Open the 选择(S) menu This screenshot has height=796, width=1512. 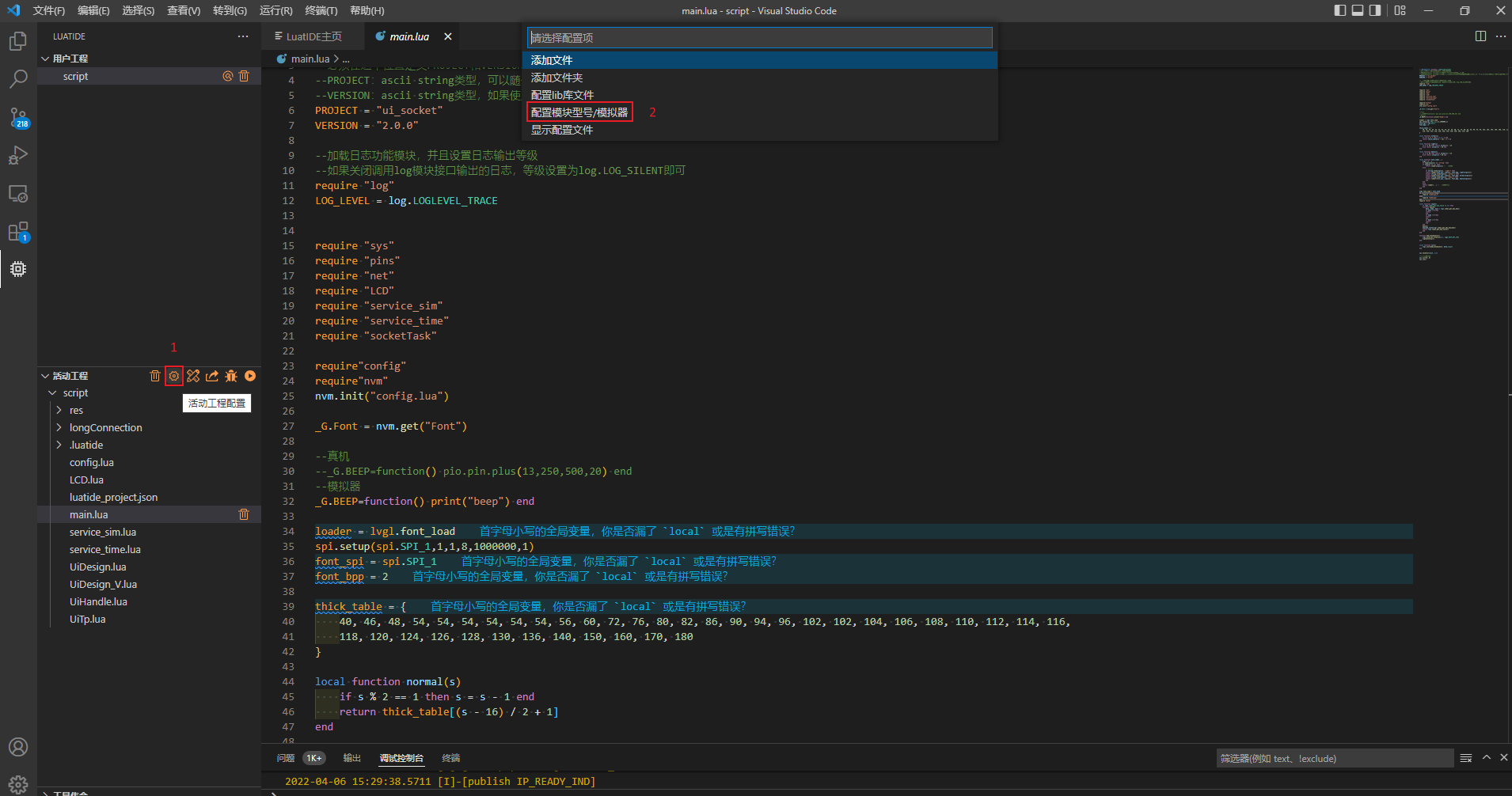[x=139, y=10]
